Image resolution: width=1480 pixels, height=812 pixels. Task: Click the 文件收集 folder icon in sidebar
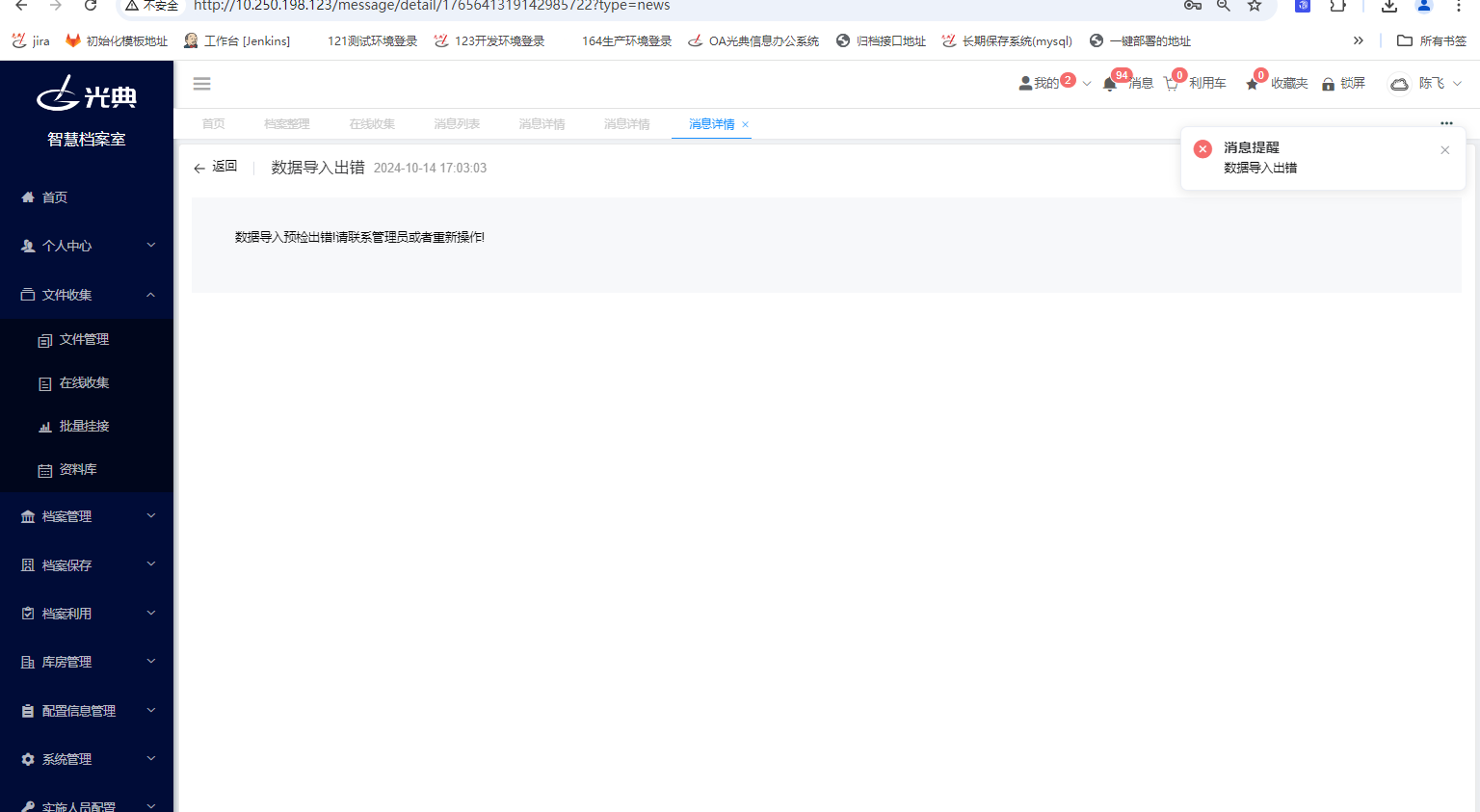pos(28,295)
